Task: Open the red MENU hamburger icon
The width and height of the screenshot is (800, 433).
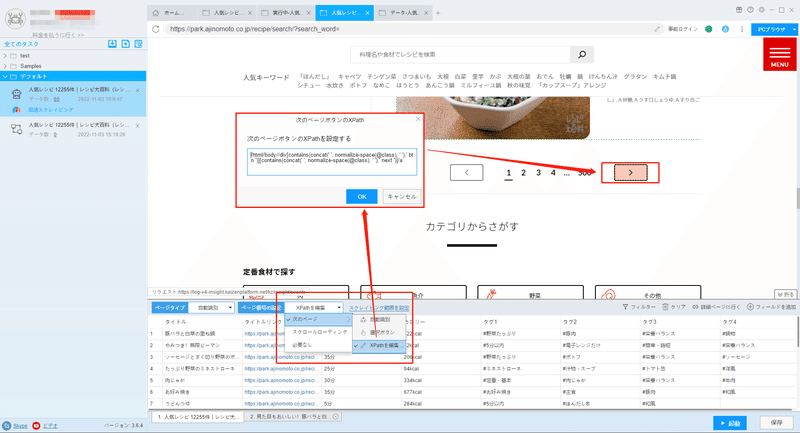Action: pyautogui.click(x=780, y=54)
